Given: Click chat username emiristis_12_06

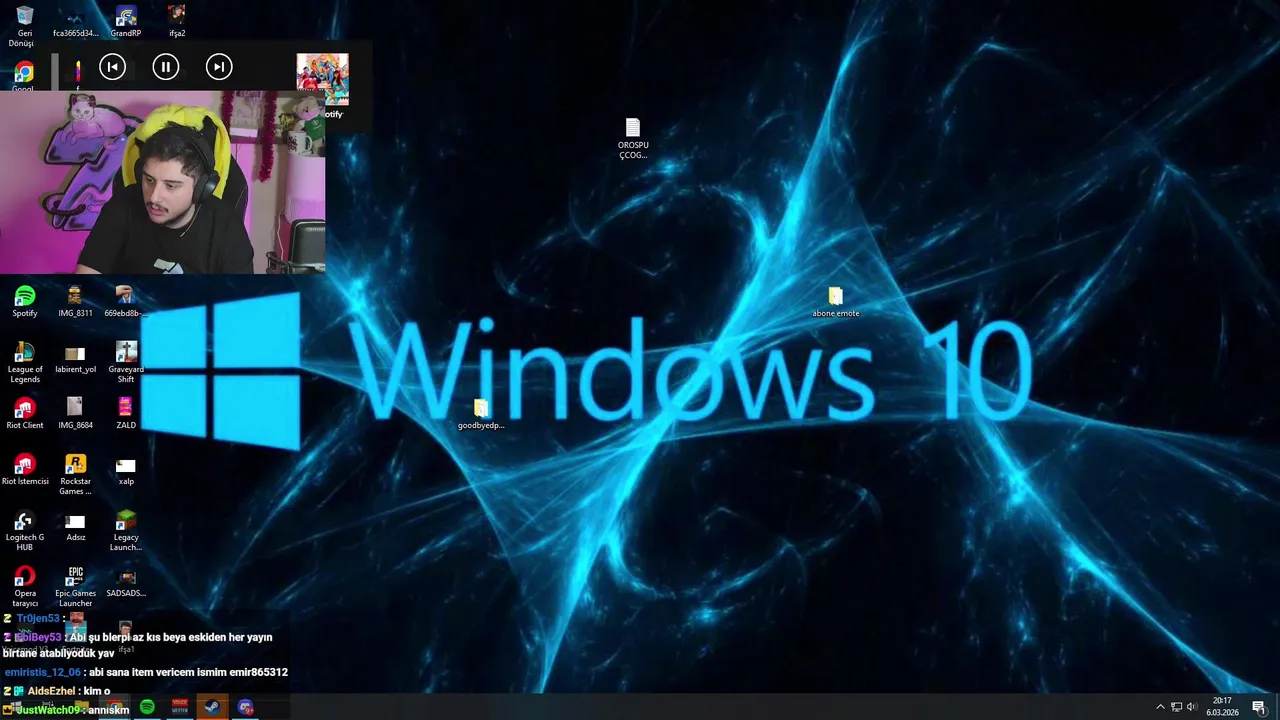Looking at the screenshot, I should (42, 672).
